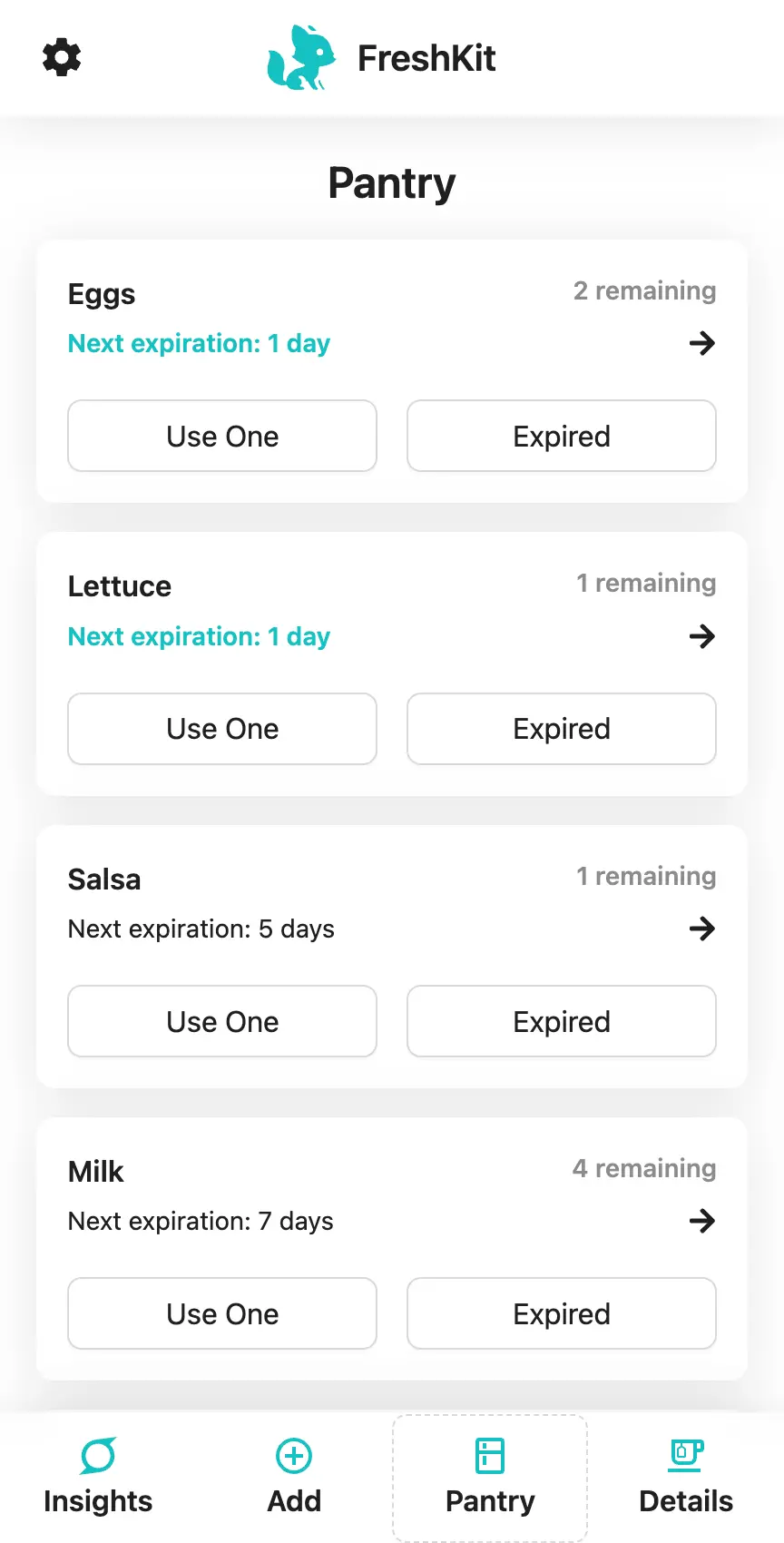This screenshot has height=1543, width=784.
Task: Open Lettuce details with the arrow icon
Action: (701, 636)
